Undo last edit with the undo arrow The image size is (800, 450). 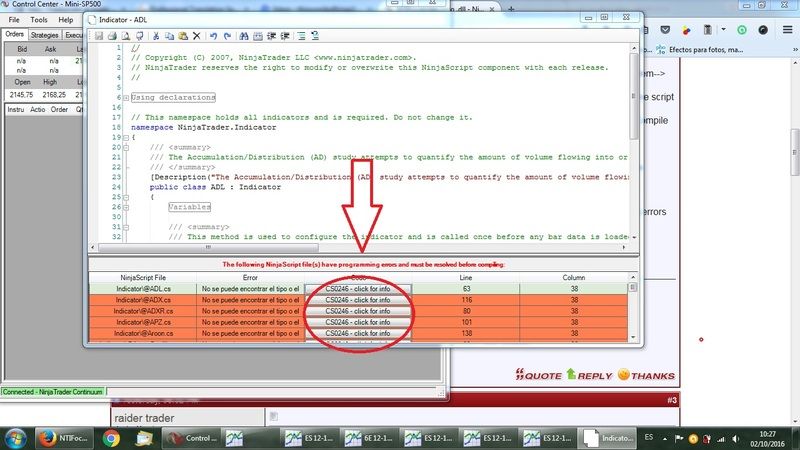(x=213, y=36)
